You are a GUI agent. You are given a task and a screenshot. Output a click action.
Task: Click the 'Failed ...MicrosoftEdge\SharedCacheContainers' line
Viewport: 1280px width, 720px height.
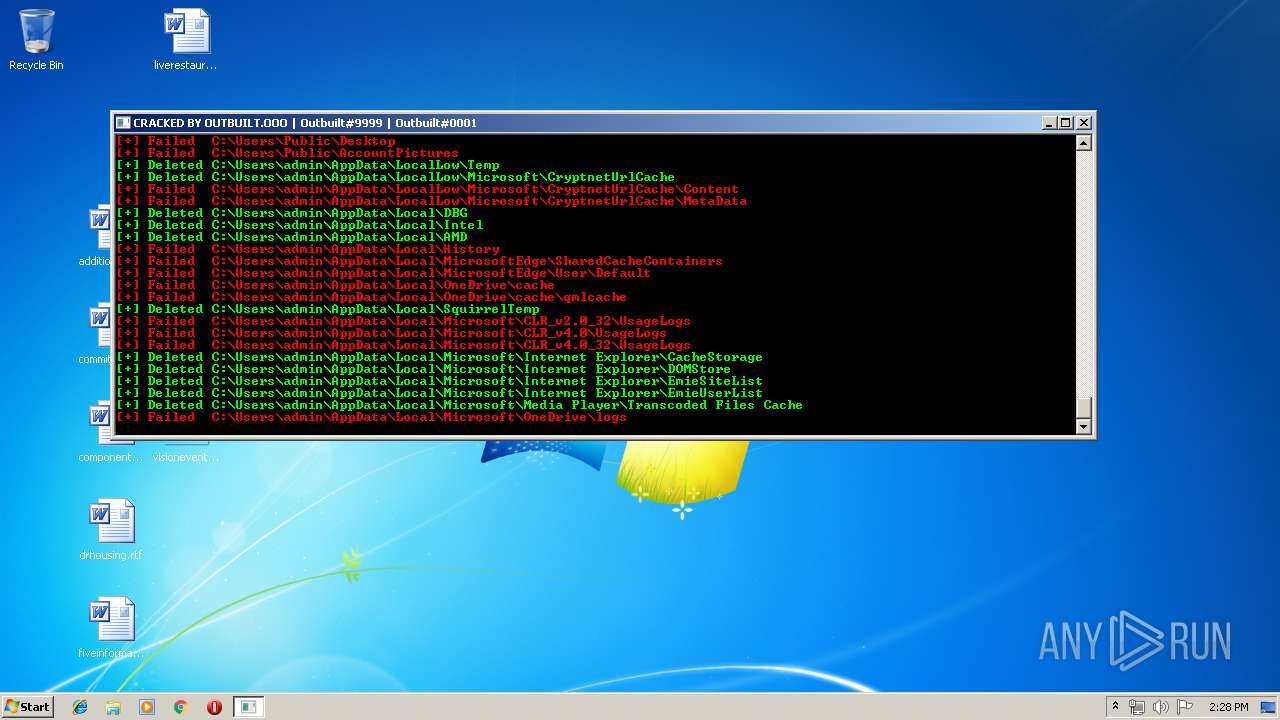[420, 261]
